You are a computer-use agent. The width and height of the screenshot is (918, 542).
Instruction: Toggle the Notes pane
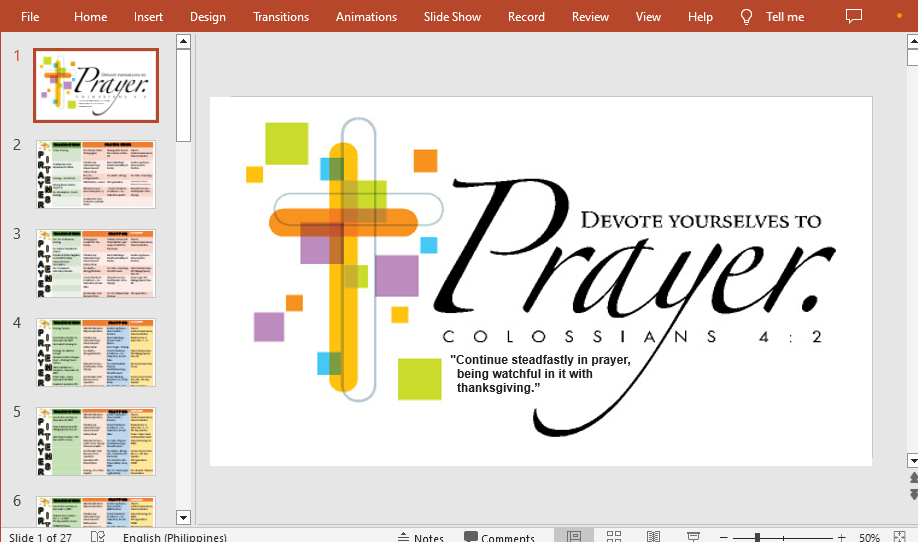[420, 537]
